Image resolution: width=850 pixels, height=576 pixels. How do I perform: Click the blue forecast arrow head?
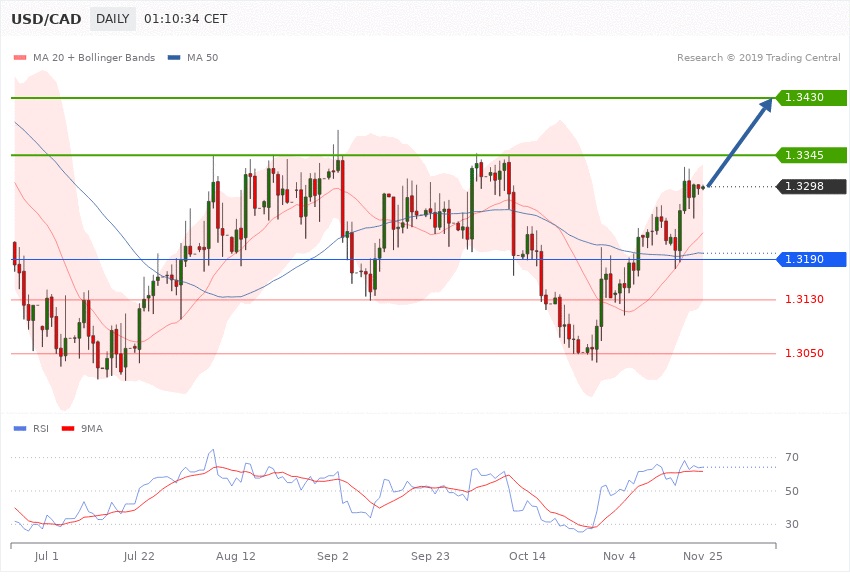tap(765, 105)
